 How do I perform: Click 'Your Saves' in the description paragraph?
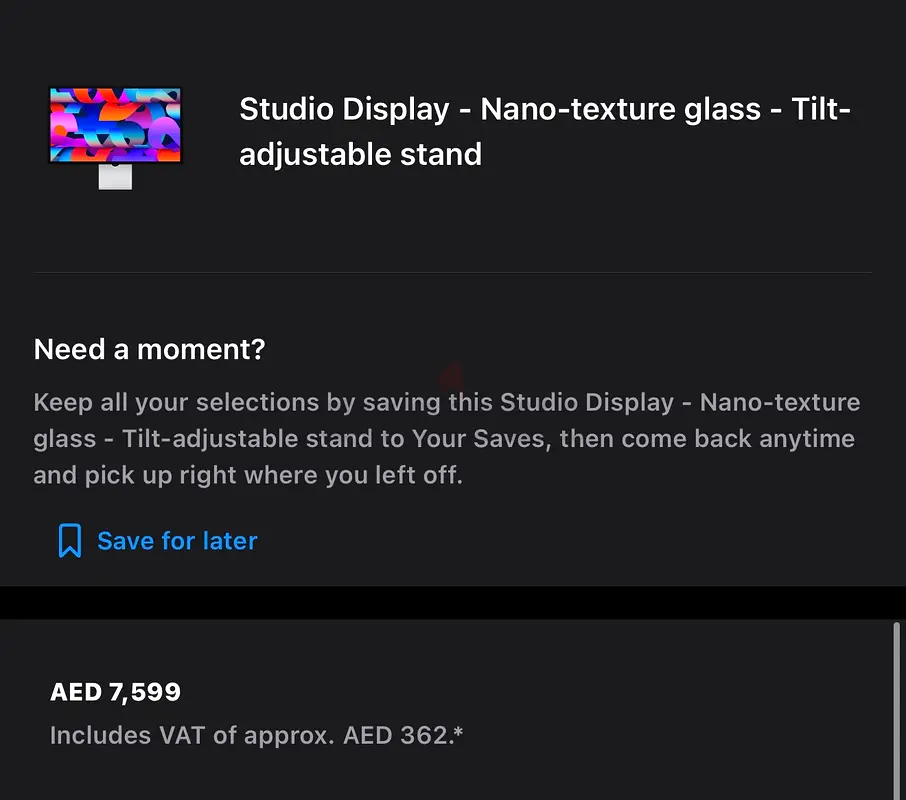point(478,439)
